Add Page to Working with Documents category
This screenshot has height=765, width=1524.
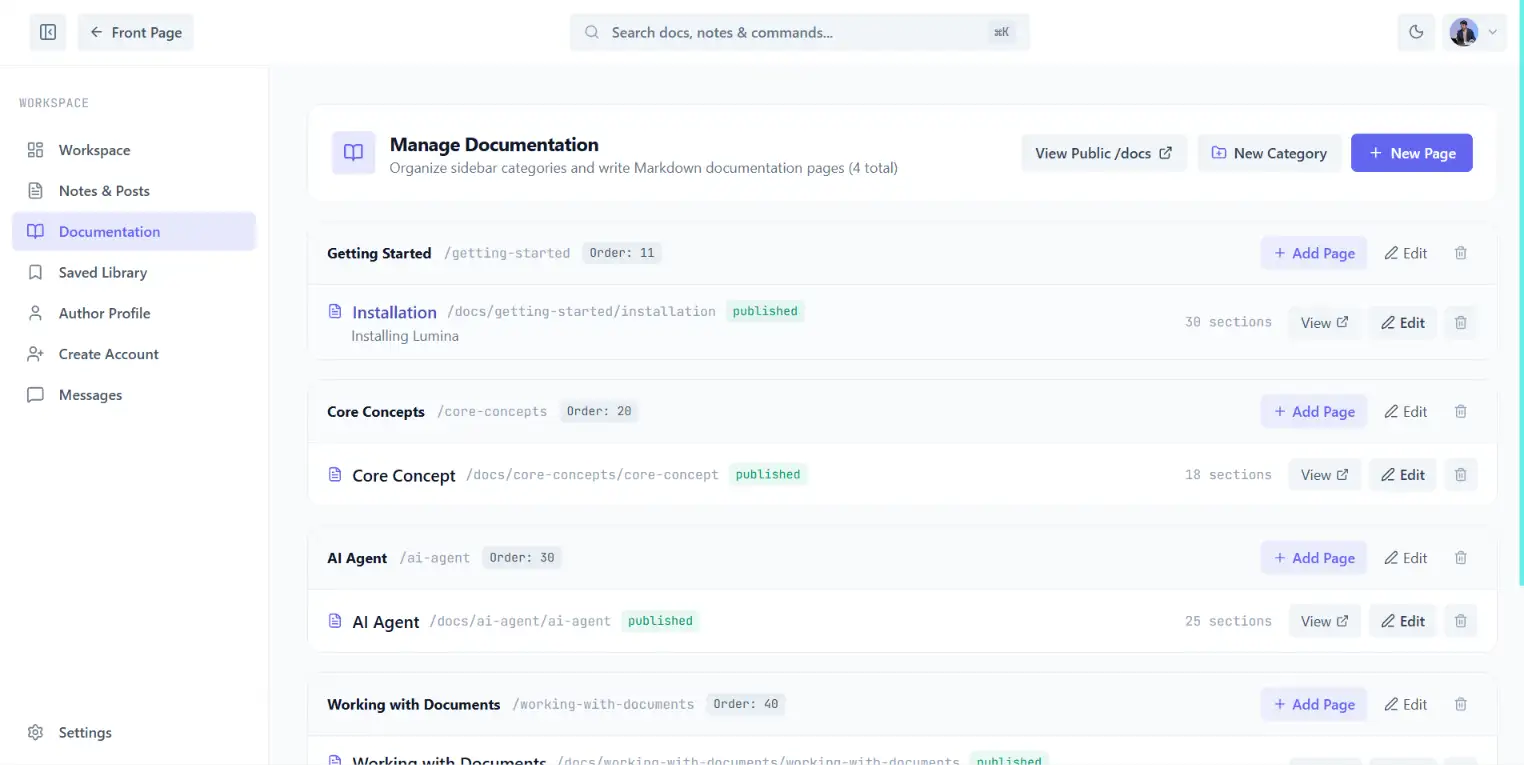coord(1314,705)
